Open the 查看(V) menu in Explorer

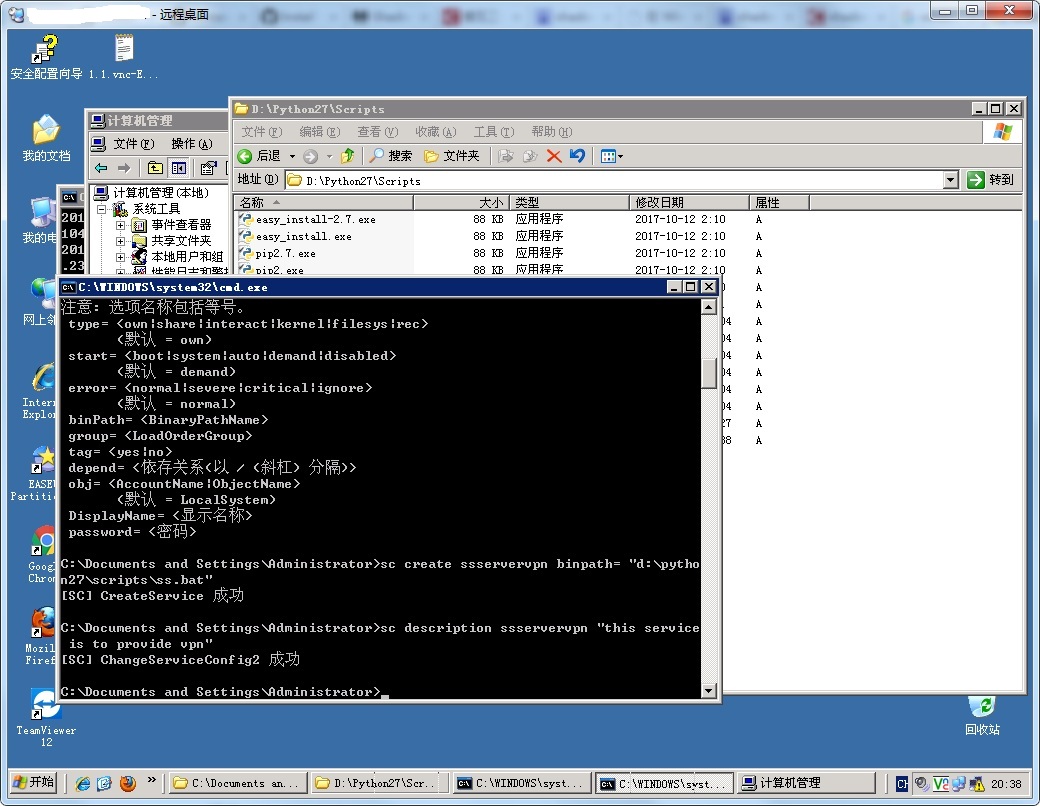(x=377, y=132)
